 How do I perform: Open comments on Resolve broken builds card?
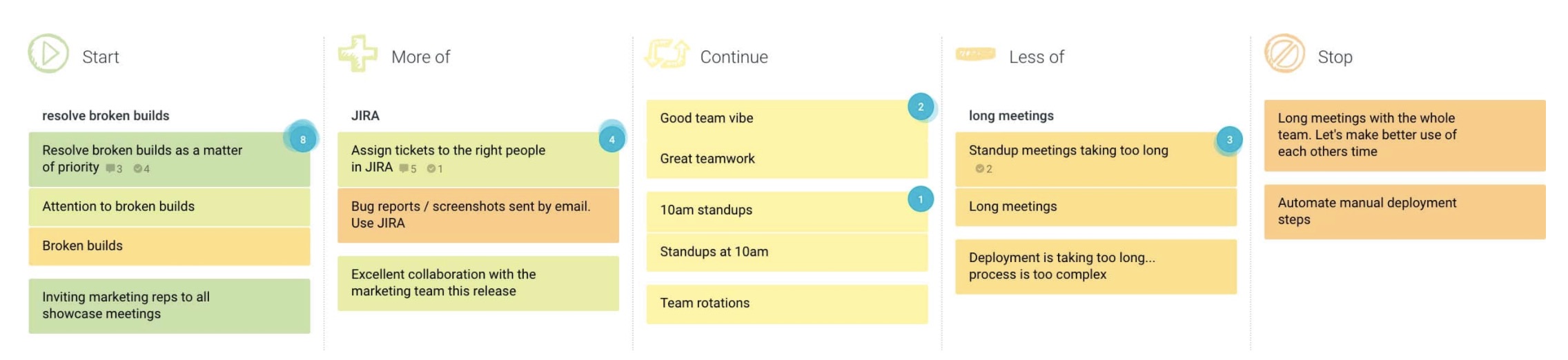tap(114, 169)
